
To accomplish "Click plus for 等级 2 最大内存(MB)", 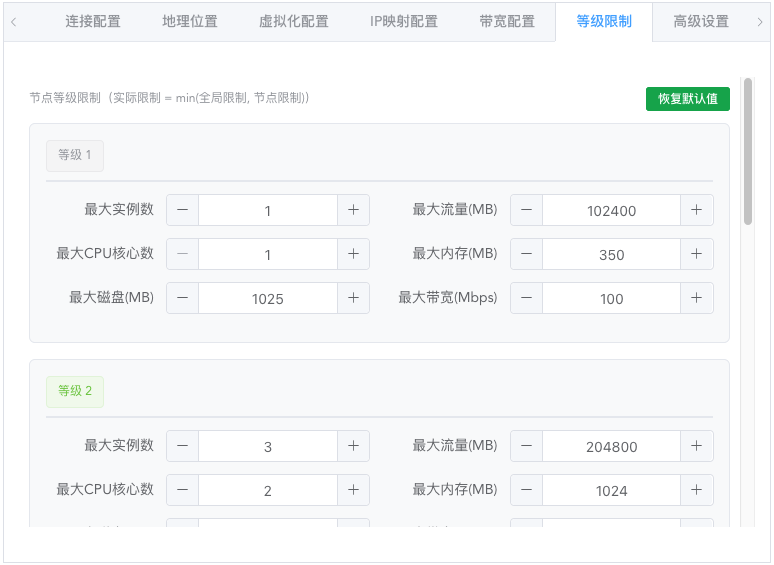I will pos(697,490).
